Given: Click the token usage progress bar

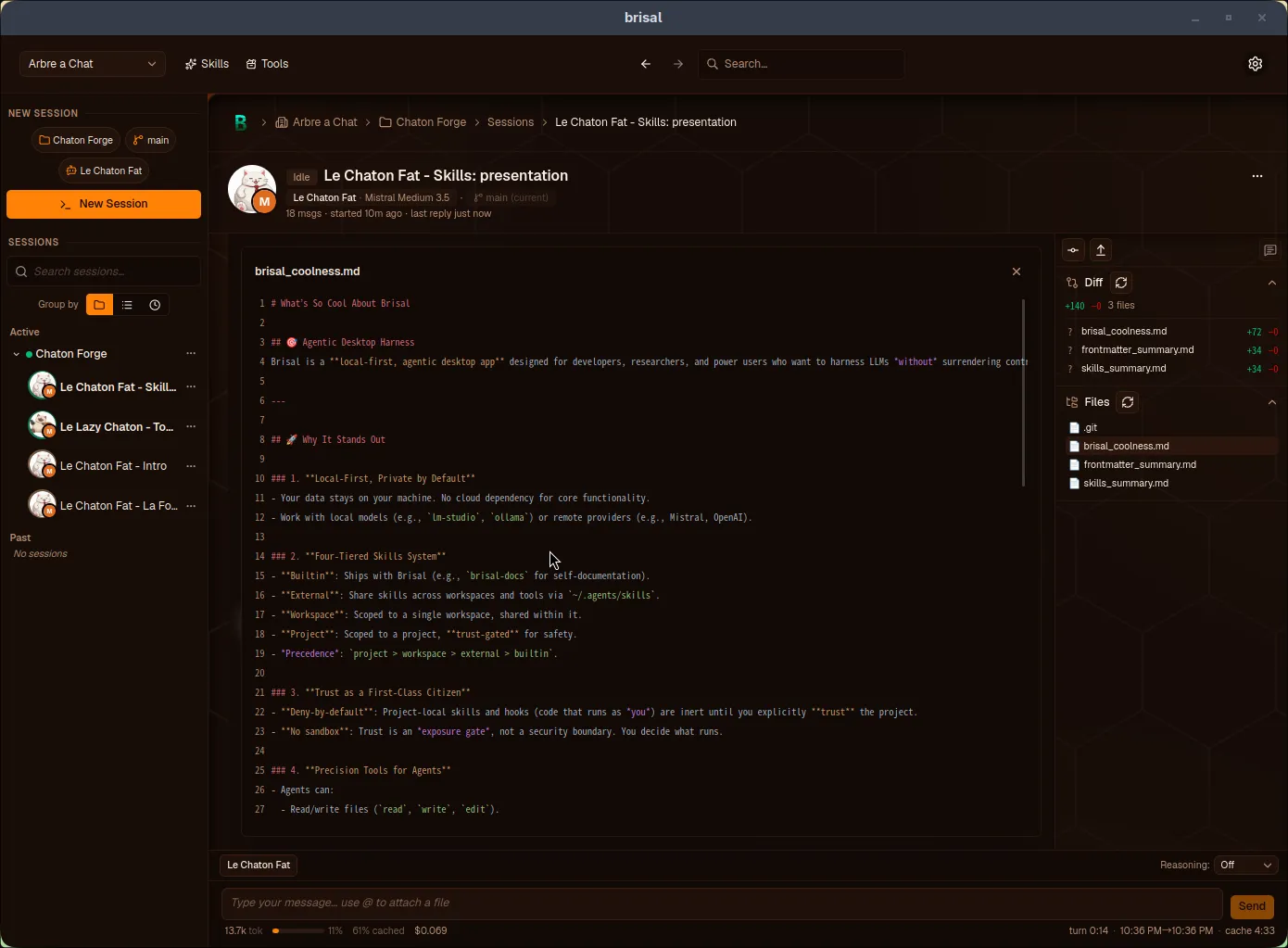Looking at the screenshot, I should (297, 930).
